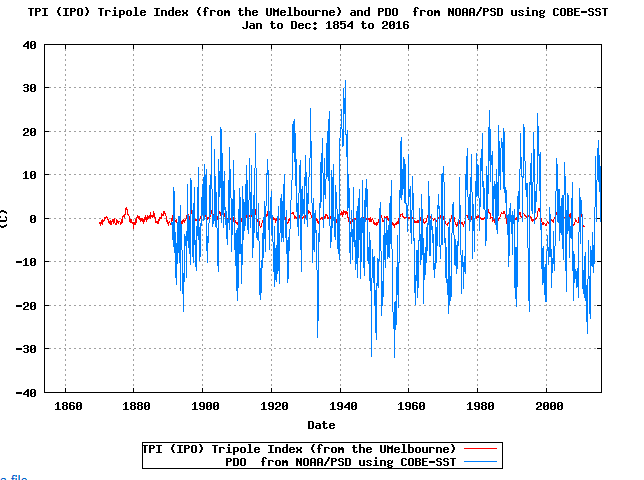Image resolution: width=644 pixels, height=480 pixels.
Task: Click the start of the red TPI line near 1870
Action: tap(100, 223)
